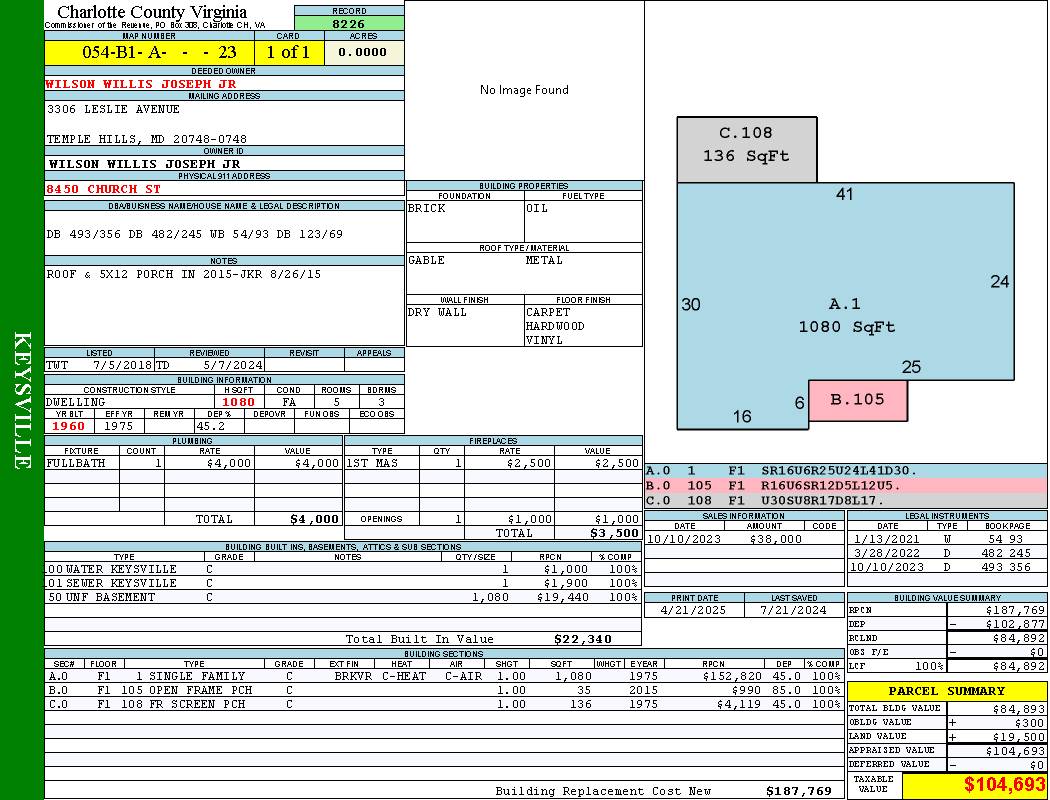Click the gray C.108 136 SqFt section
This screenshot has height=800, width=1050.
746,145
